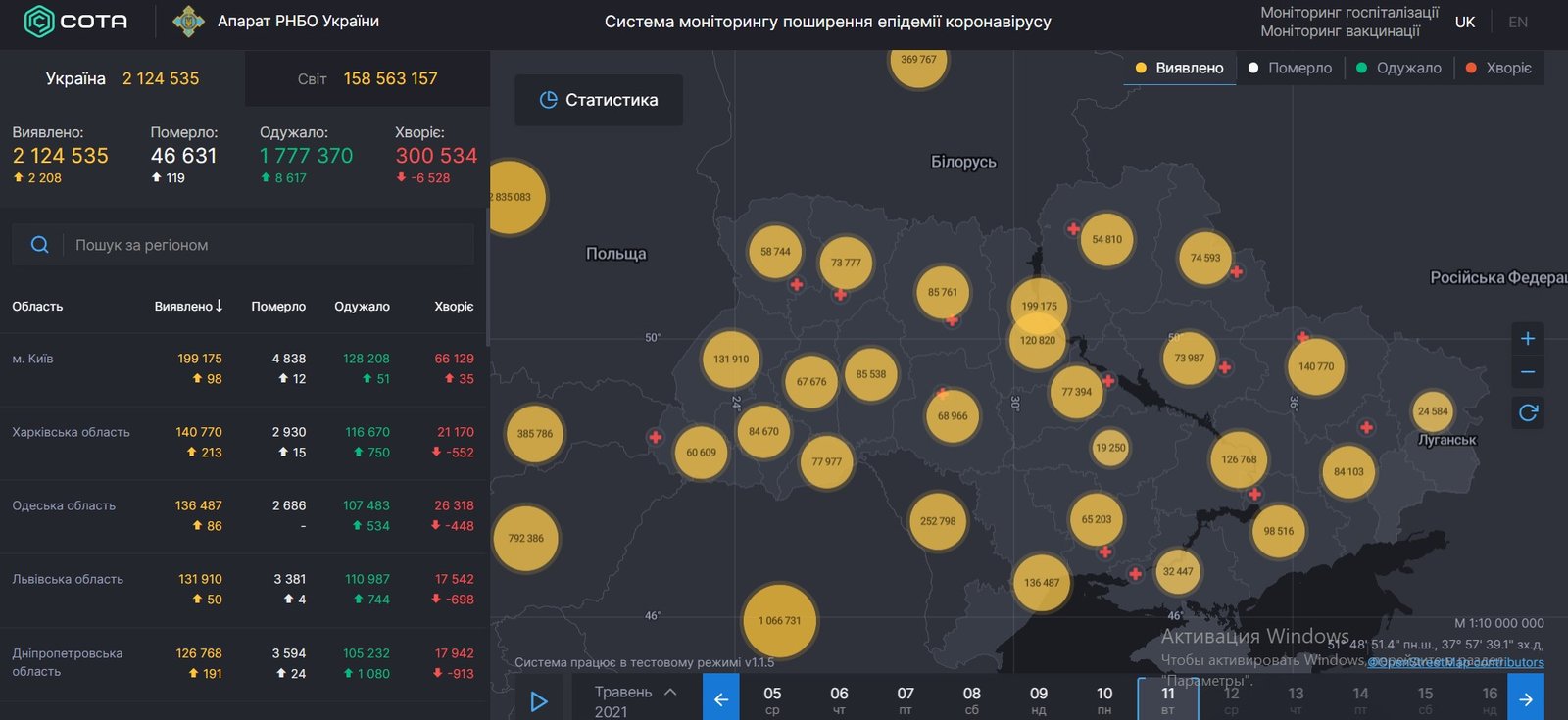Reset the map view with refresh icon
The height and width of the screenshot is (720, 1568).
(x=1527, y=413)
